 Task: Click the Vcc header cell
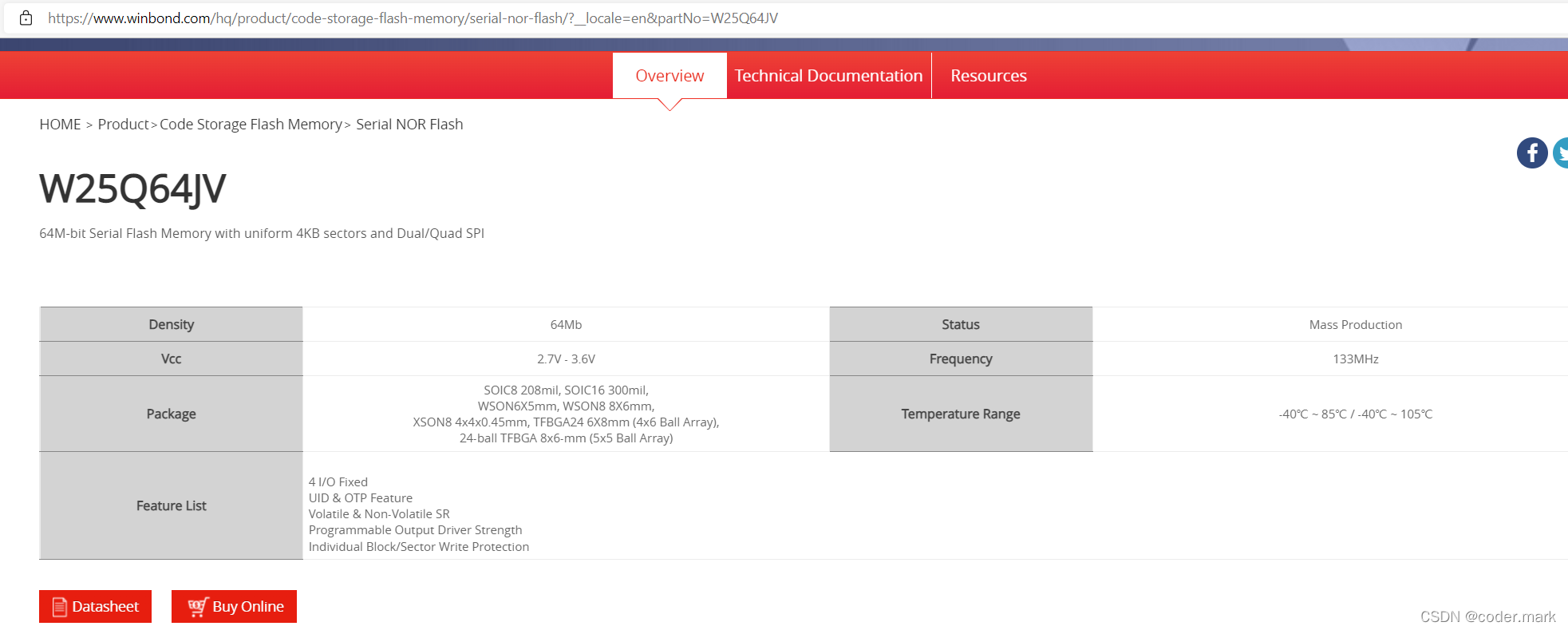coord(171,359)
